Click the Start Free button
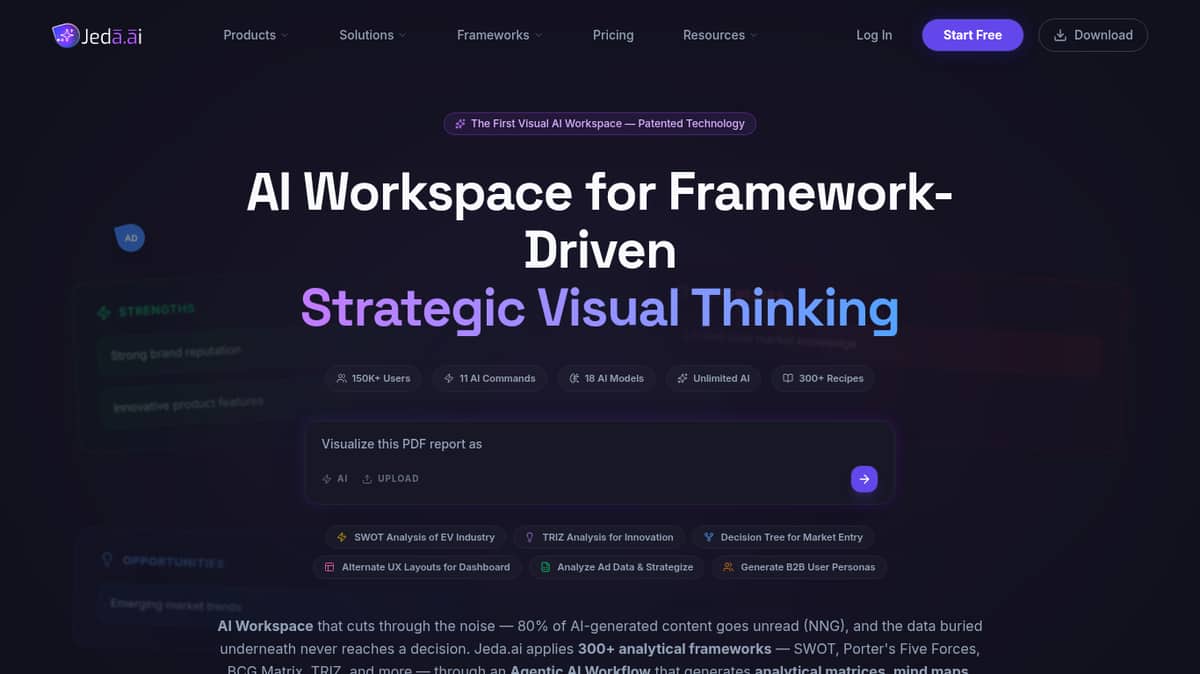Image resolution: width=1200 pixels, height=674 pixels. tap(972, 35)
